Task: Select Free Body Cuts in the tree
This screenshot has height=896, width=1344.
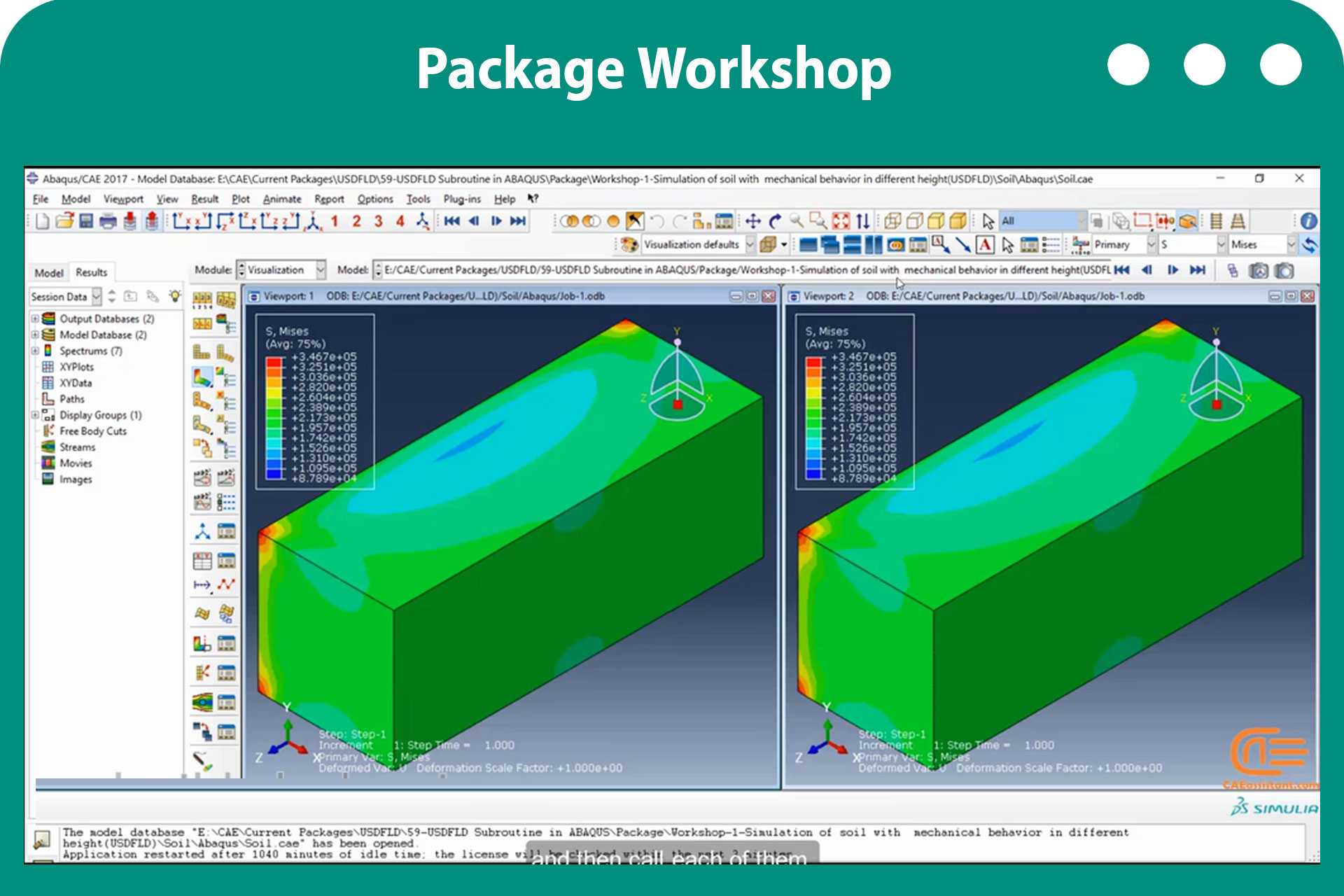Action: [93, 431]
